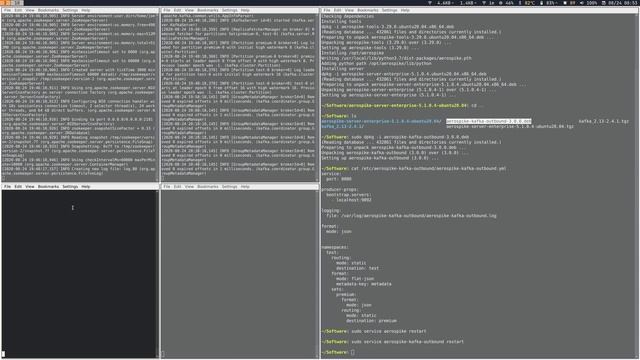Image resolution: width=640 pixels, height=360 pixels.
Task: Click 'sudo service aerospike restart' command line
Action: pyautogui.click(x=388, y=331)
